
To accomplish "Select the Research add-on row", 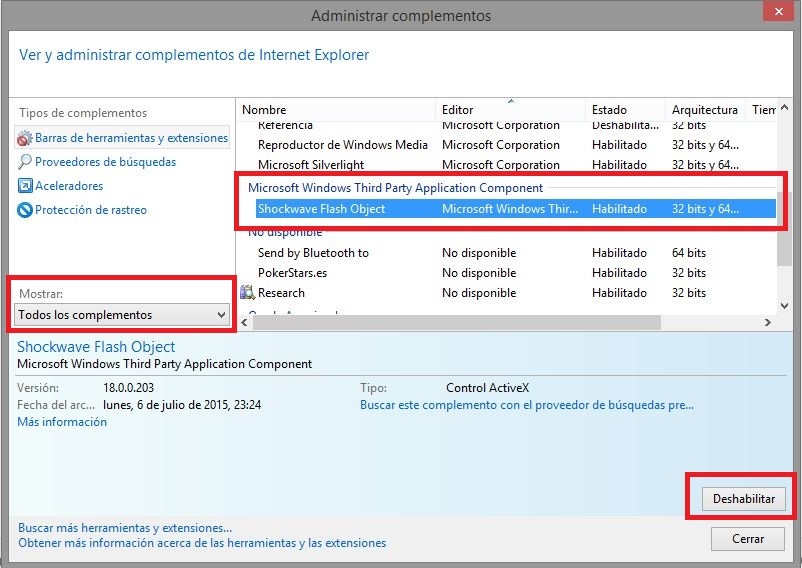I will coord(506,293).
